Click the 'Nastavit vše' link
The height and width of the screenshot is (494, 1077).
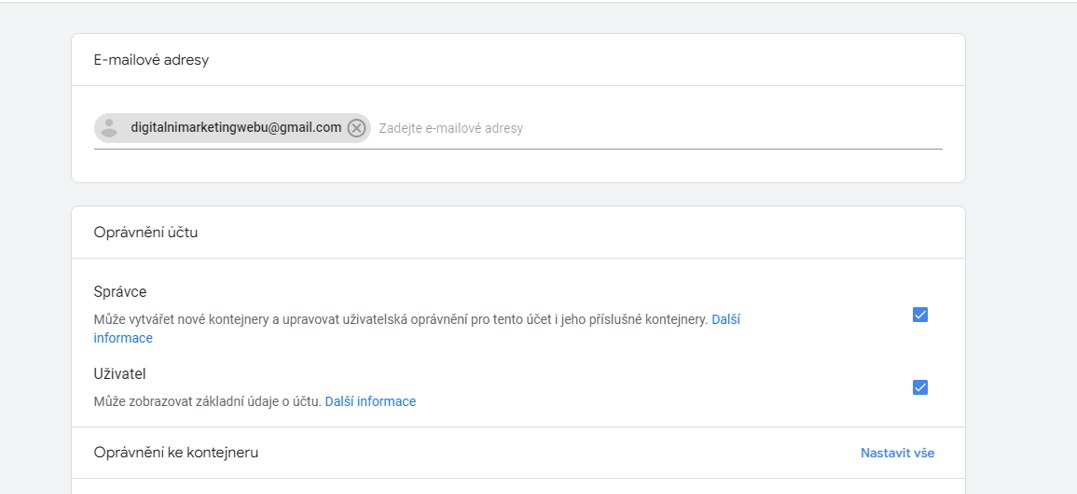pos(897,453)
